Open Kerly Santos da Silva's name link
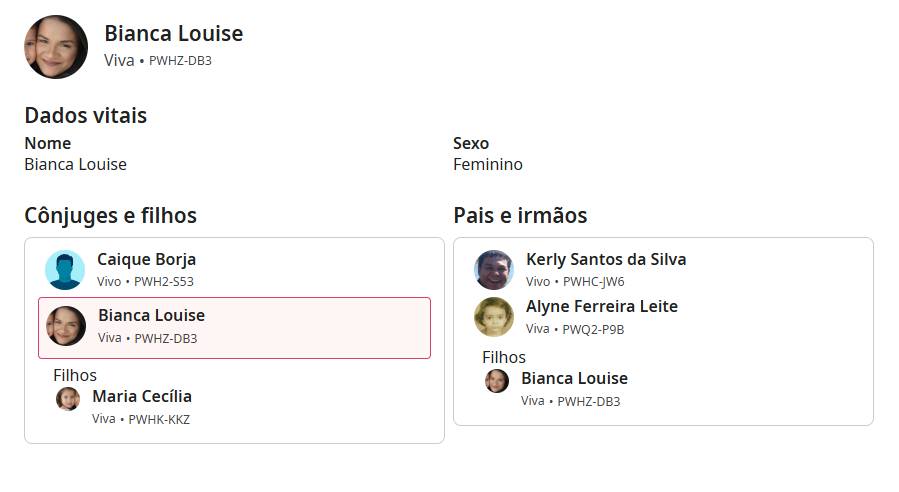Screen dimensions: 899x492 [606, 259]
